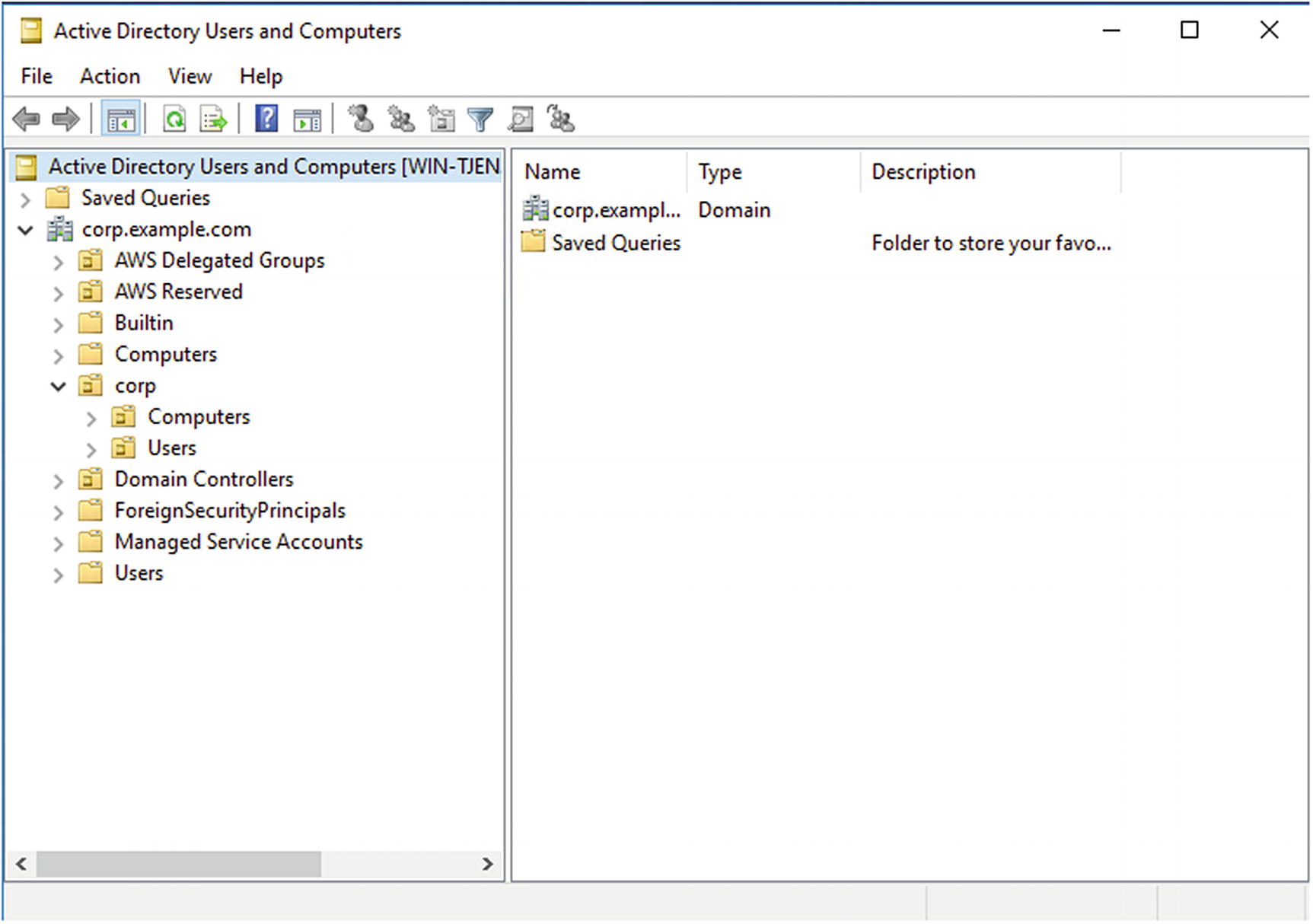Select the Users label under corp

coord(172,448)
